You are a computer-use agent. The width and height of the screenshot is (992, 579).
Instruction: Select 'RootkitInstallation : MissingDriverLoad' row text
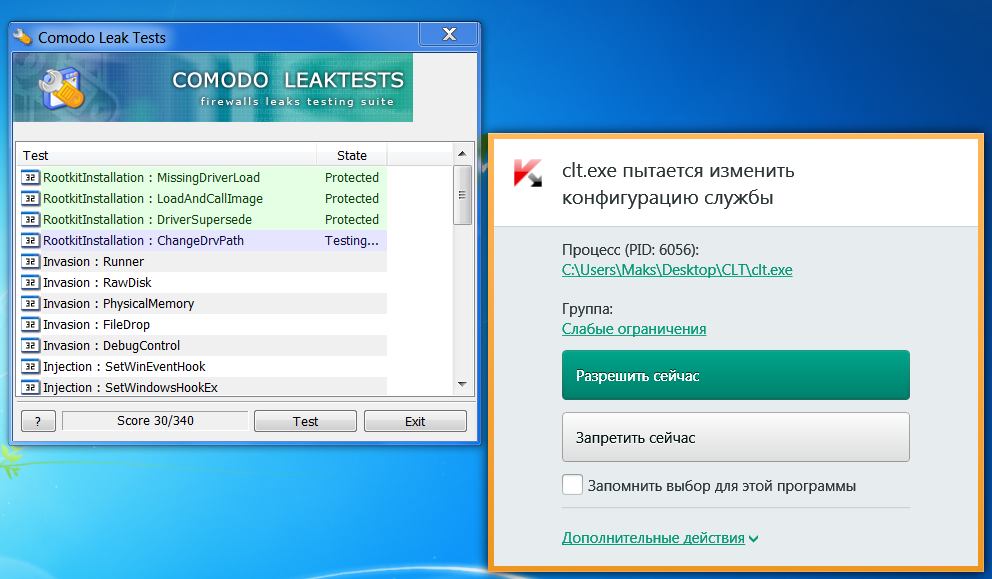(x=151, y=178)
